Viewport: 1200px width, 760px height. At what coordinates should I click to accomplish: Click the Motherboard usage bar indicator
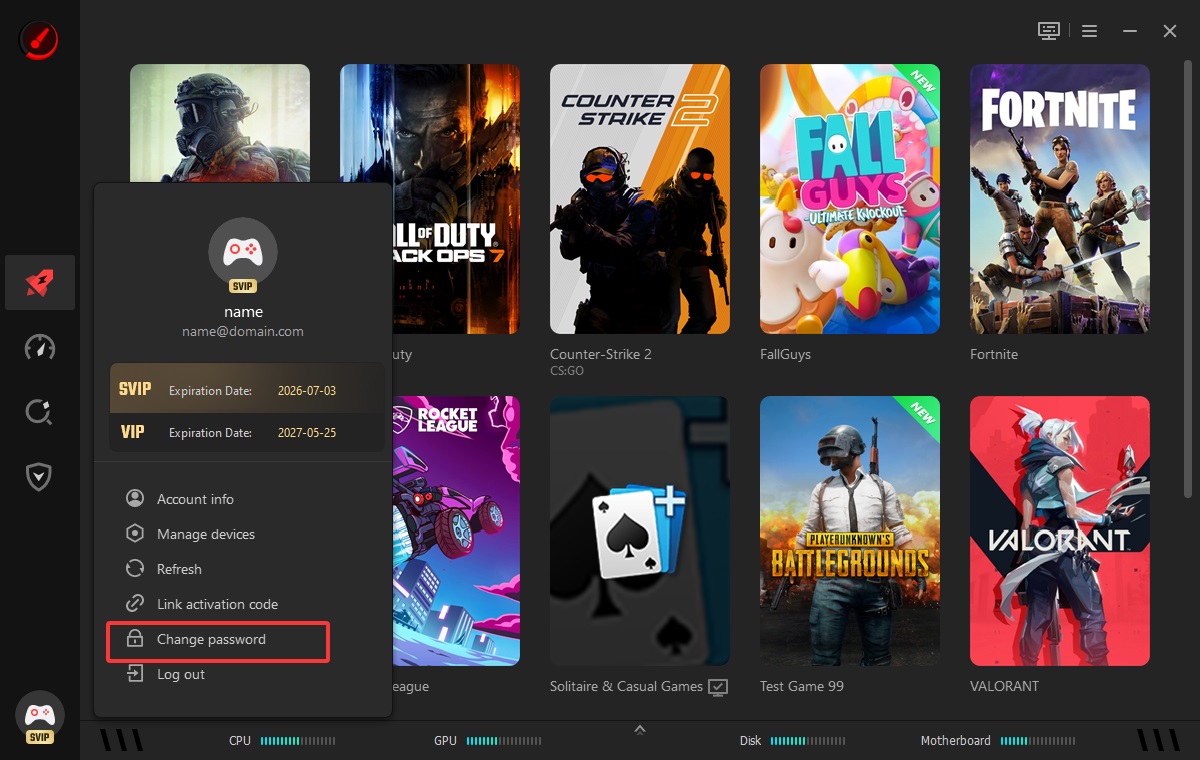(x=1037, y=741)
